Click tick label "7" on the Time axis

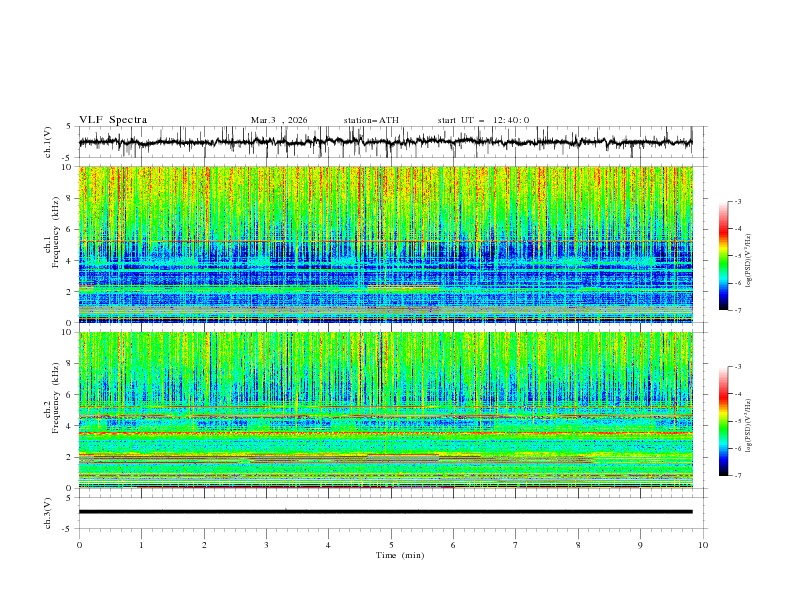tap(516, 545)
